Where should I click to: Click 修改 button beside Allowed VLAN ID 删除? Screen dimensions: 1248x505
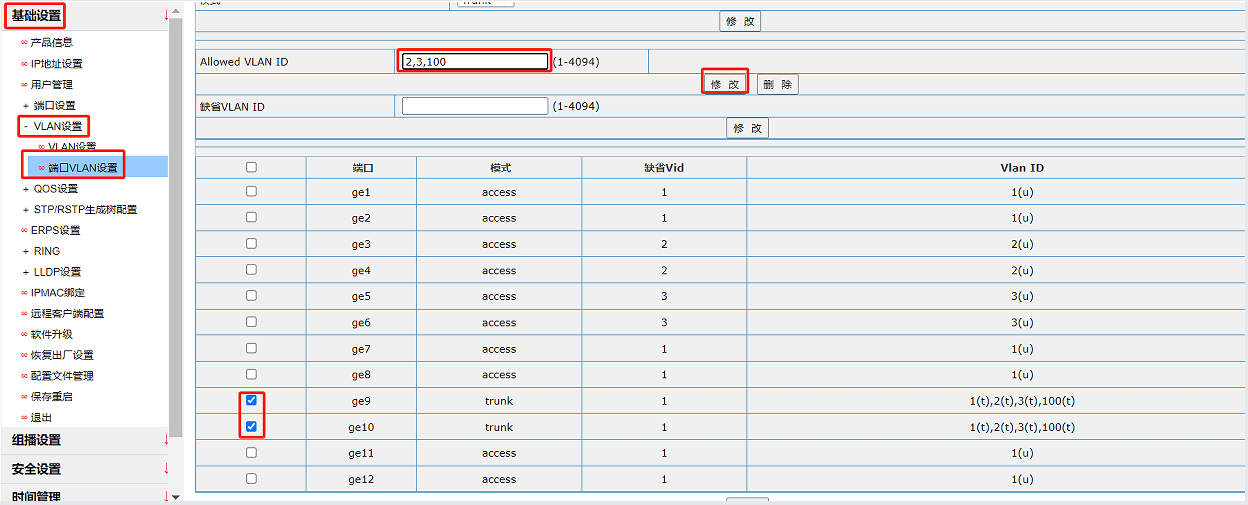[725, 85]
